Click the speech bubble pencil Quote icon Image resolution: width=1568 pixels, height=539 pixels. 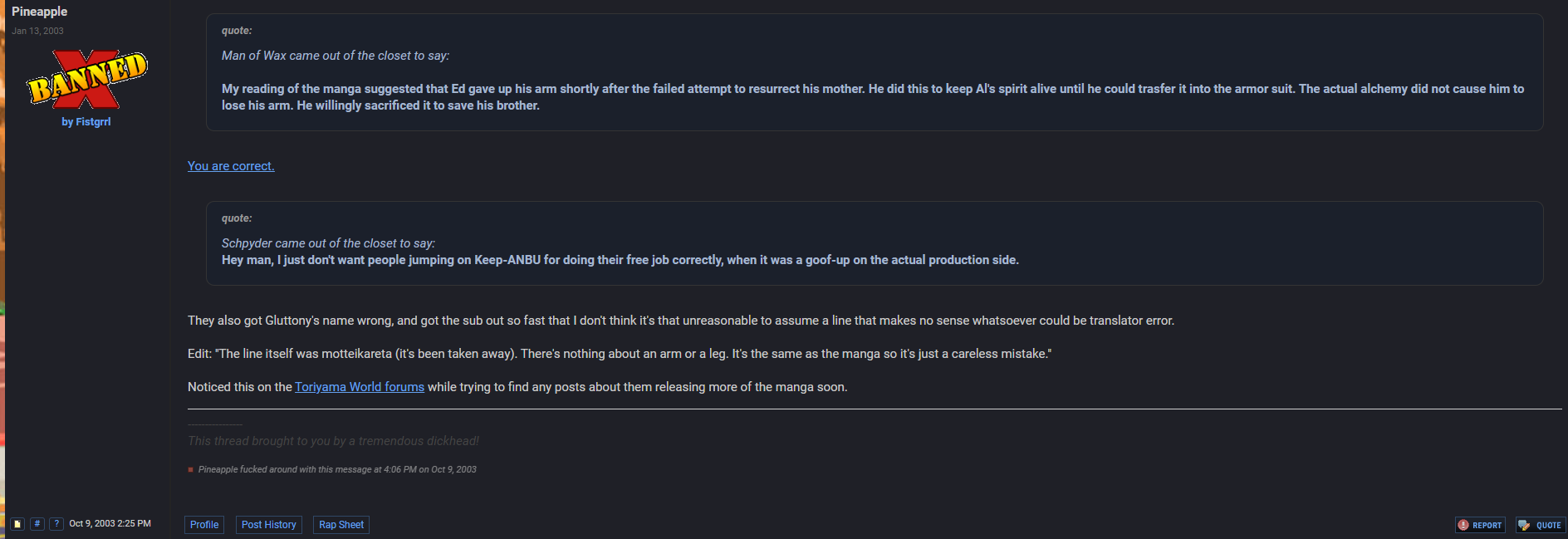click(1524, 525)
